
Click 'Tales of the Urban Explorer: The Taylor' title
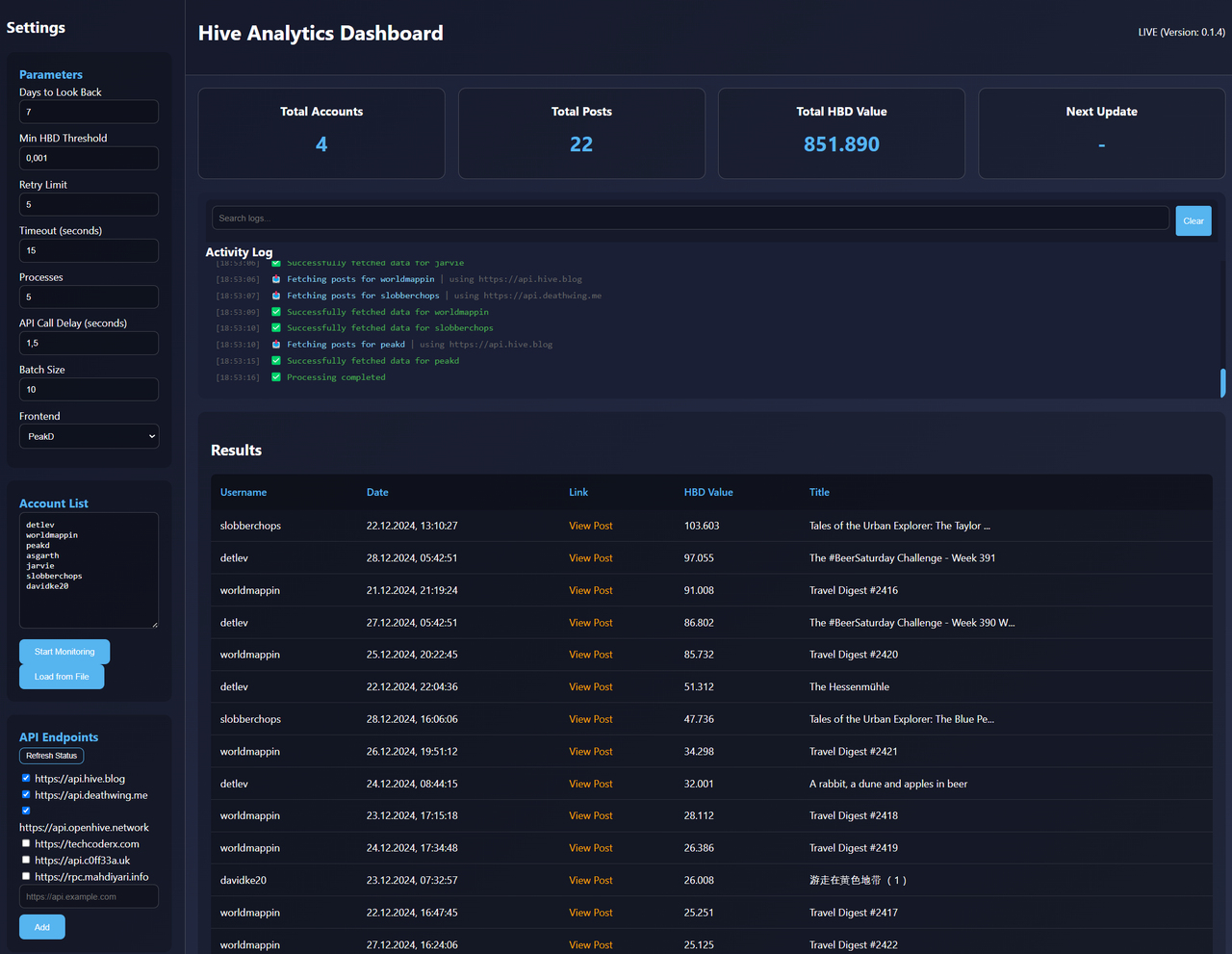pyautogui.click(x=899, y=526)
